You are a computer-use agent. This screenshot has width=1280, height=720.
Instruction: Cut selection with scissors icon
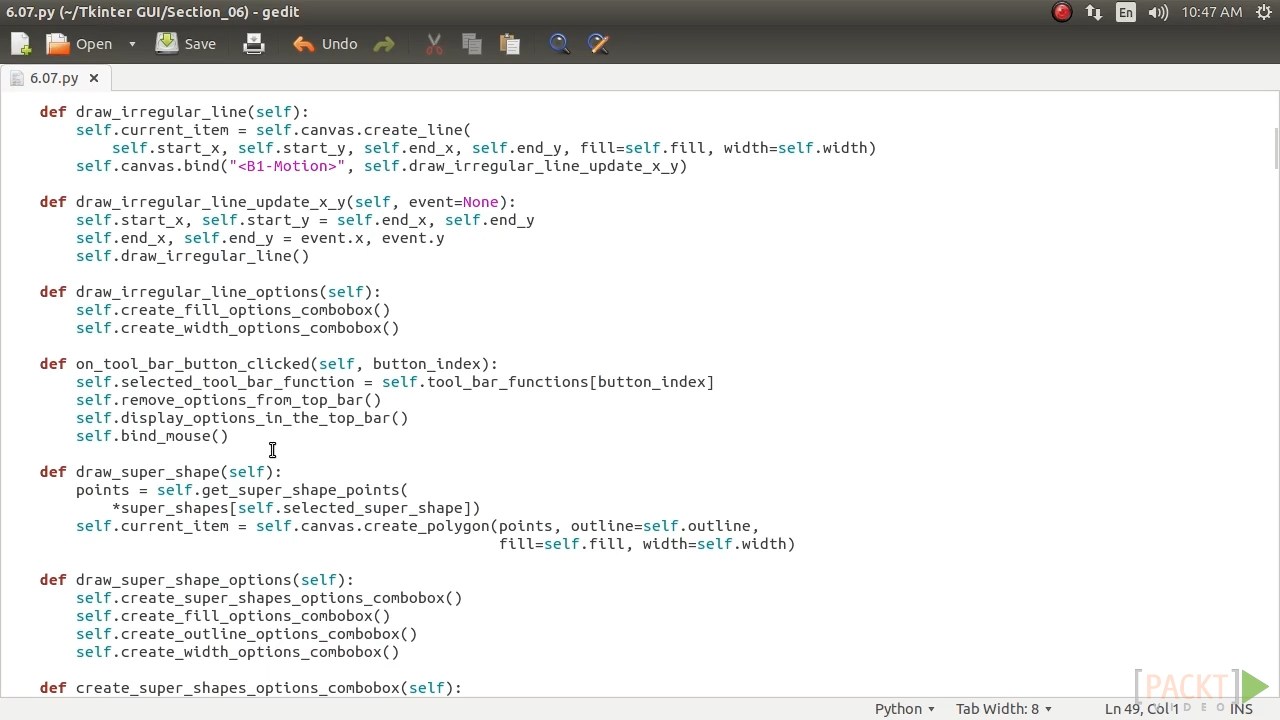(434, 44)
